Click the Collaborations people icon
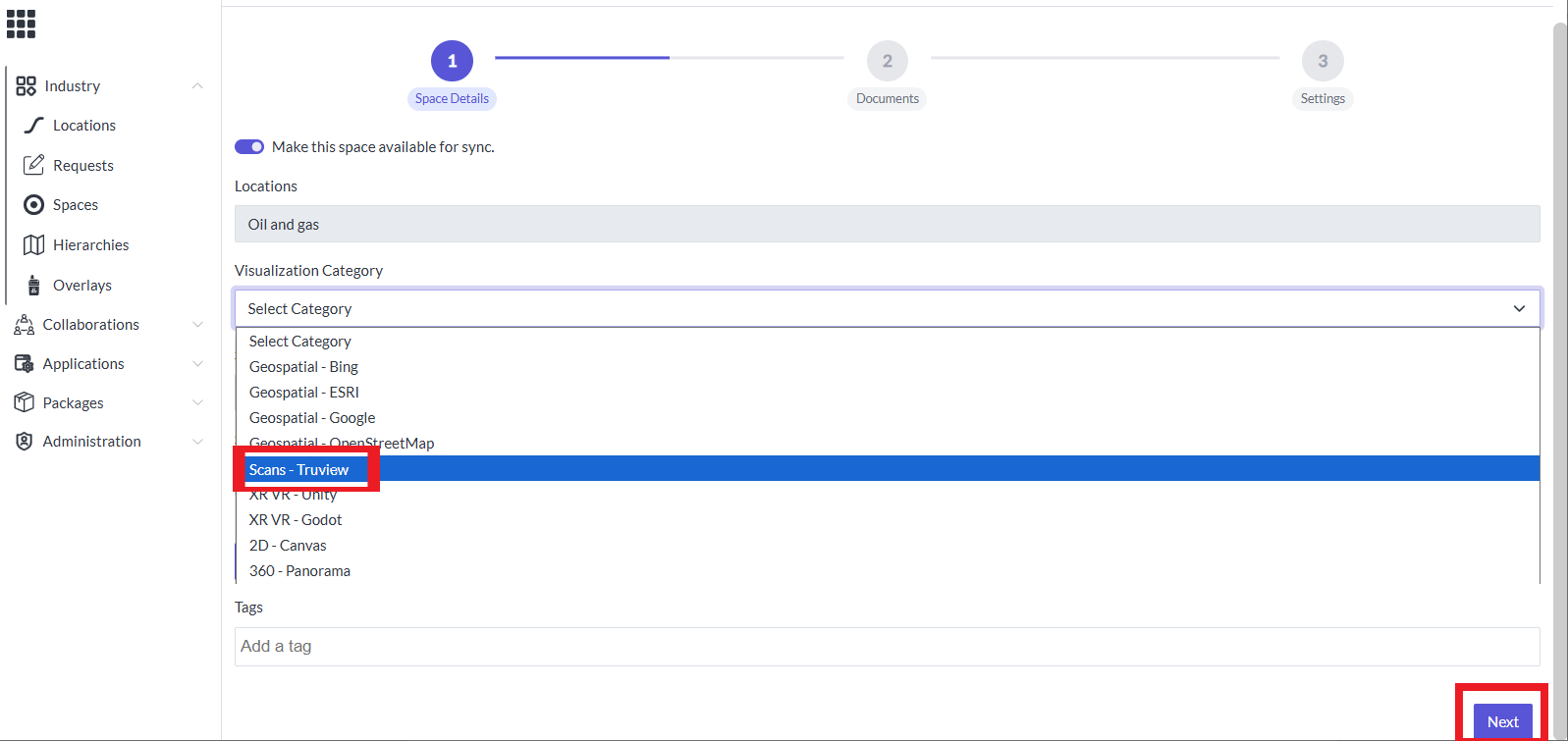The height and width of the screenshot is (741, 1568). pyautogui.click(x=25, y=325)
